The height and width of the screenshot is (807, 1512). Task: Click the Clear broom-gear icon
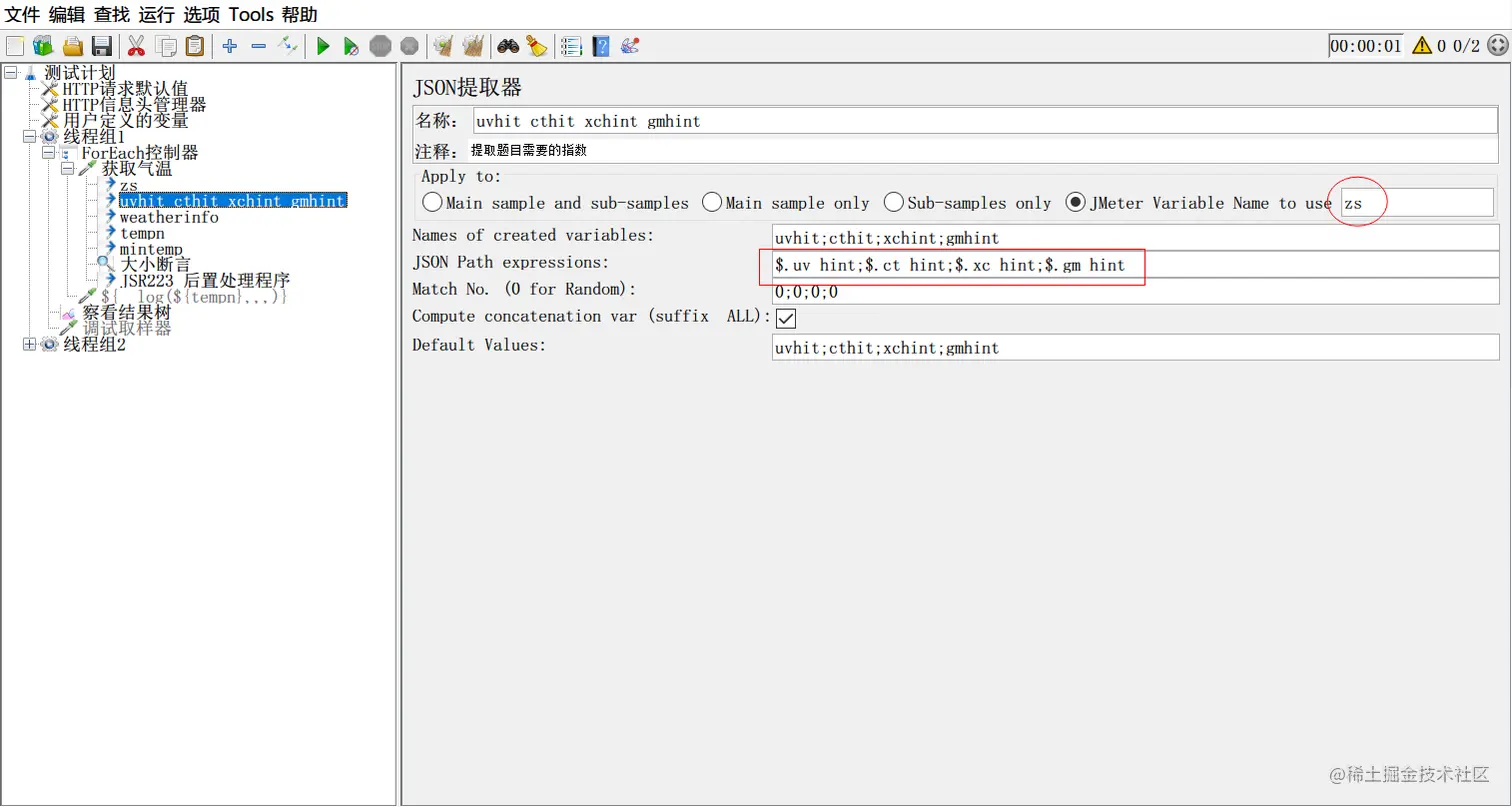coord(443,46)
